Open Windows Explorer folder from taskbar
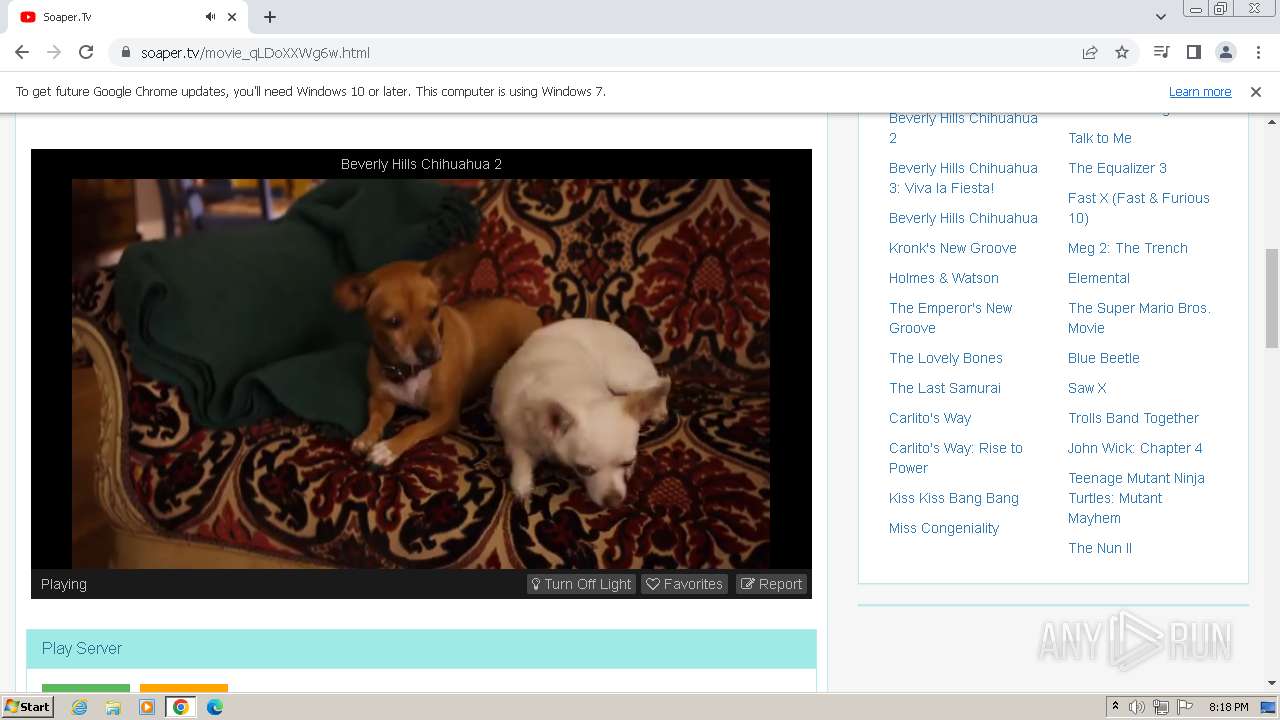 pos(113,707)
